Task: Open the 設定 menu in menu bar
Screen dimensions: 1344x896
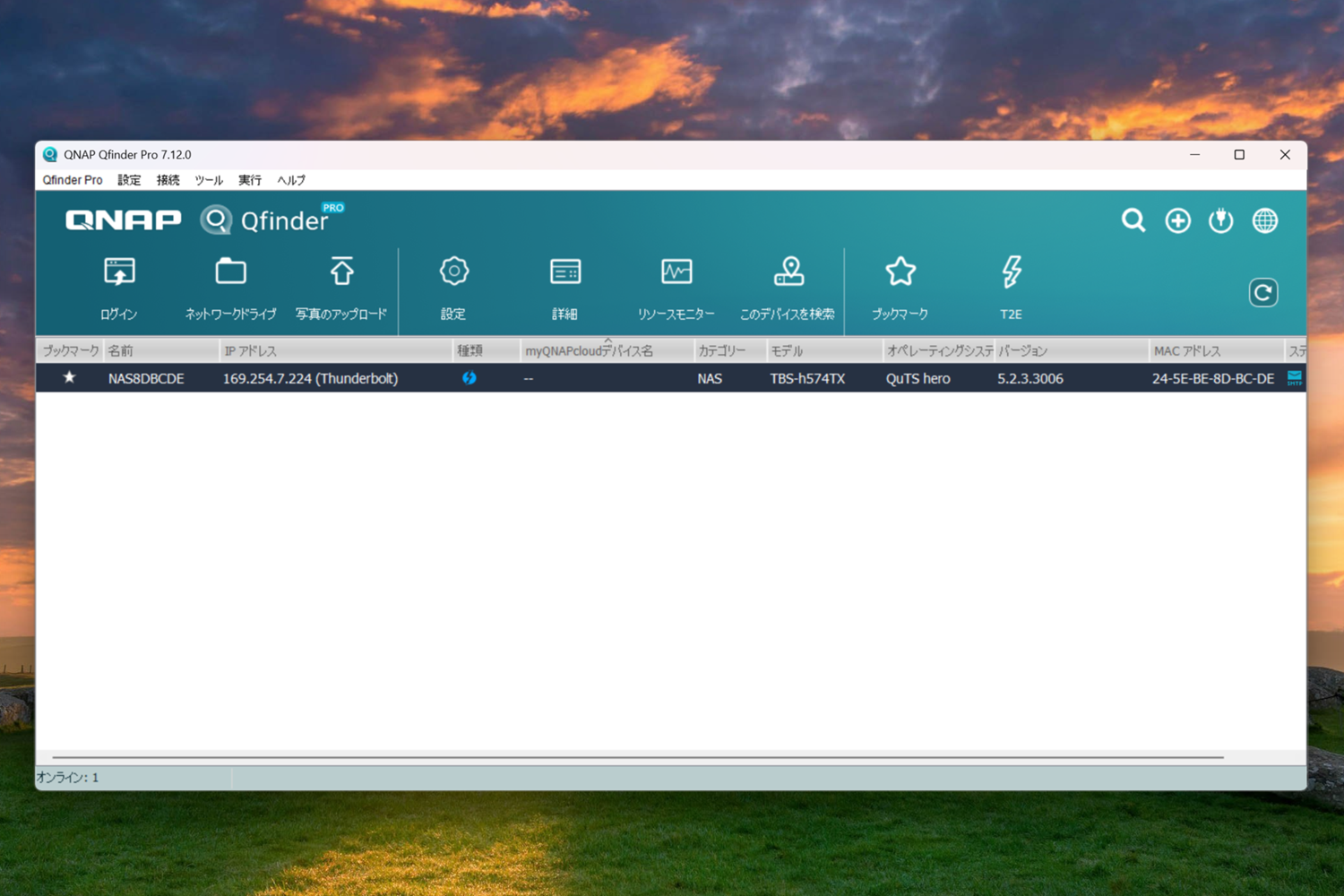Action: point(129,180)
